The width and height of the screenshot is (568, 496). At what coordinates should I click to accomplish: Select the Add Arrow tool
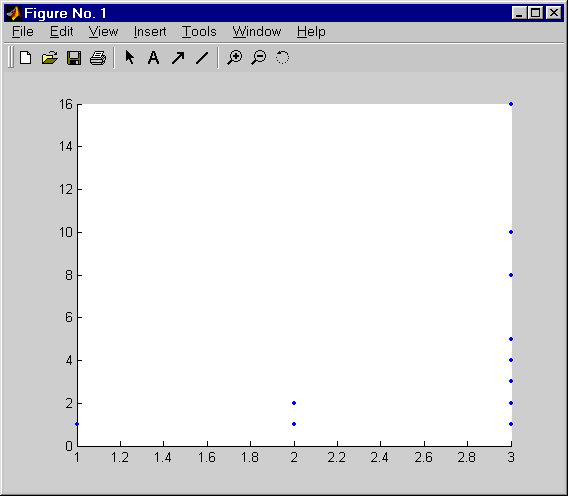coord(178,58)
